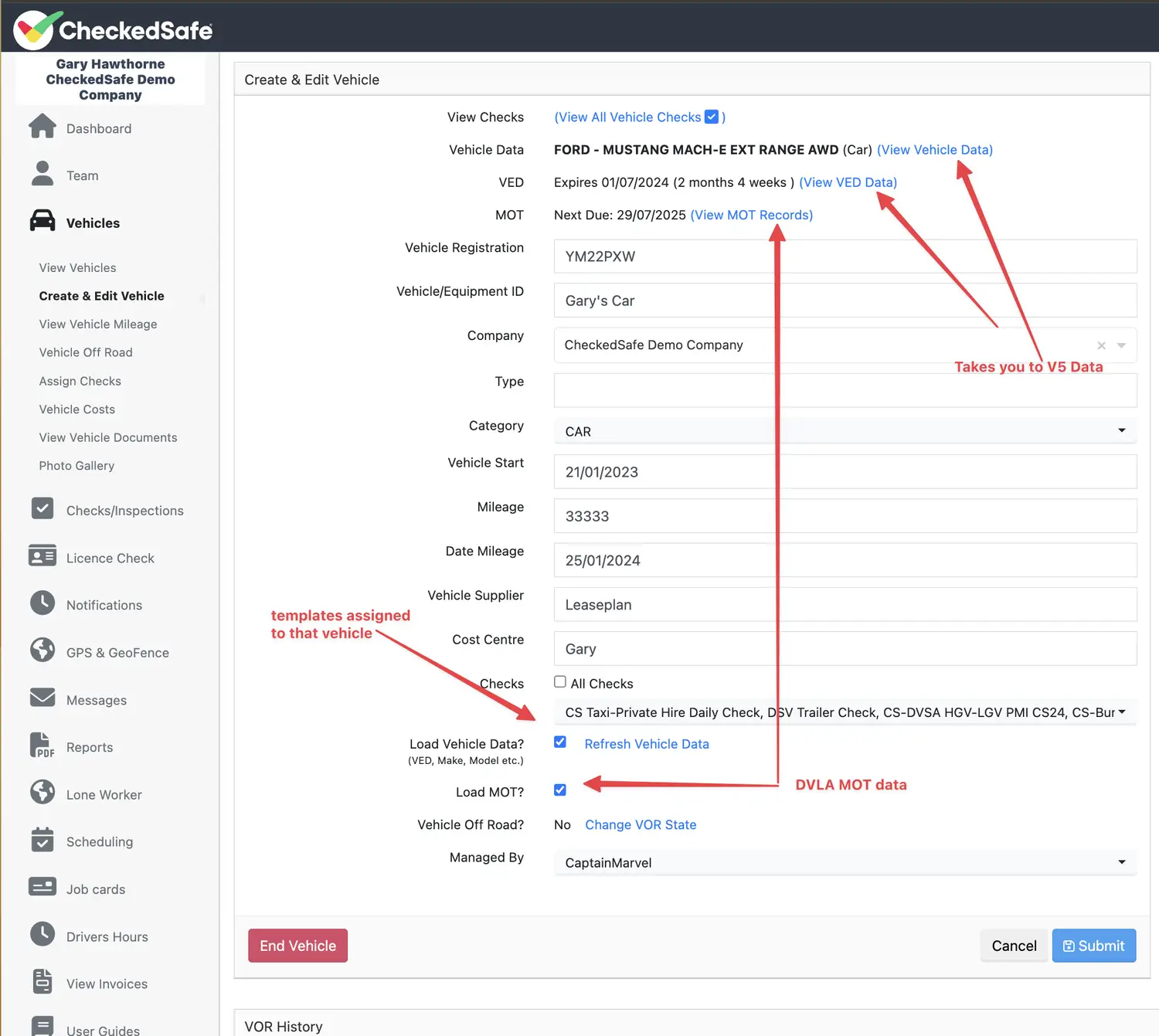Click the Team person icon

click(42, 174)
